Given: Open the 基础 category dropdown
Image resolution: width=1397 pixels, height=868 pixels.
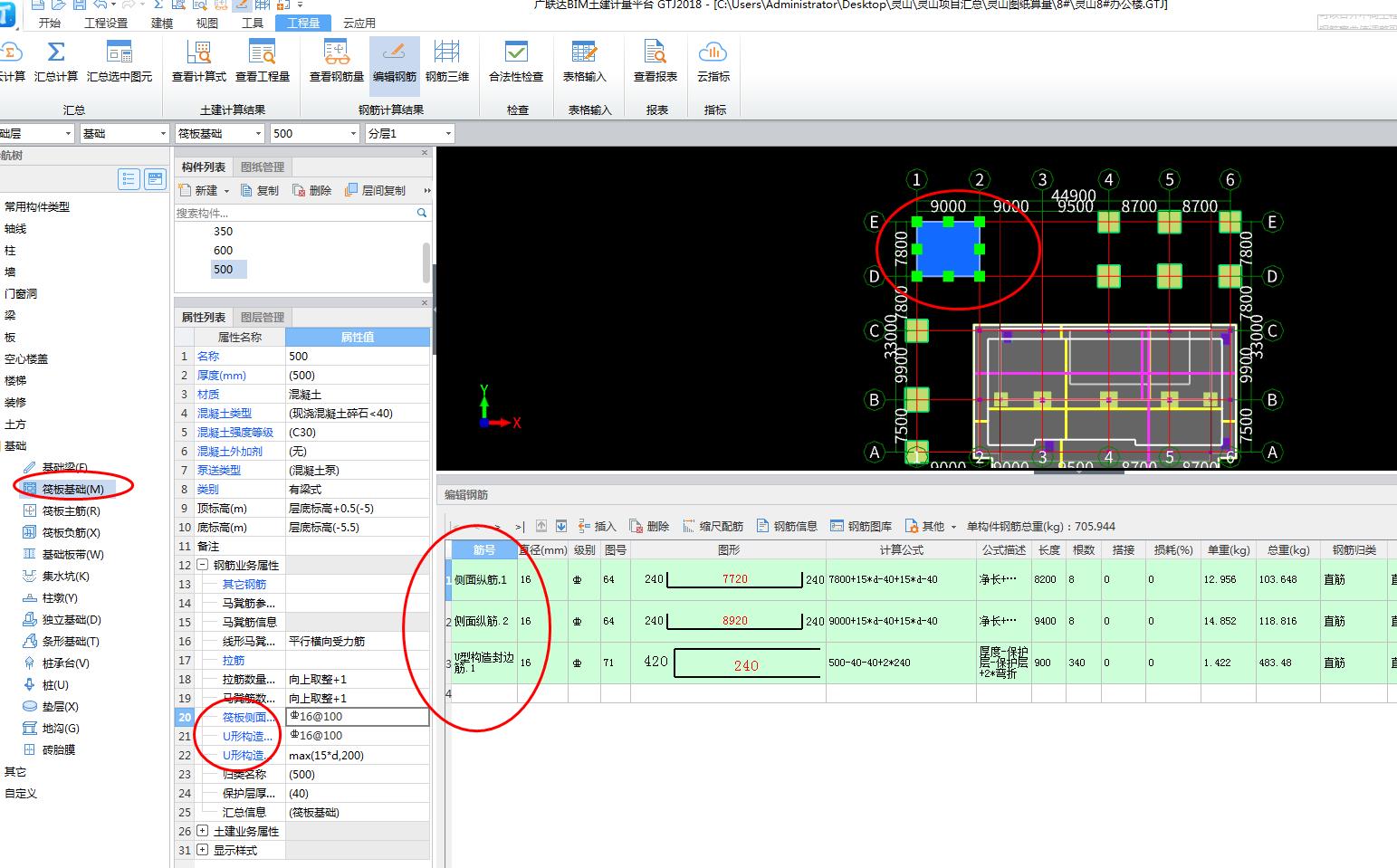Looking at the screenshot, I should click(x=124, y=133).
